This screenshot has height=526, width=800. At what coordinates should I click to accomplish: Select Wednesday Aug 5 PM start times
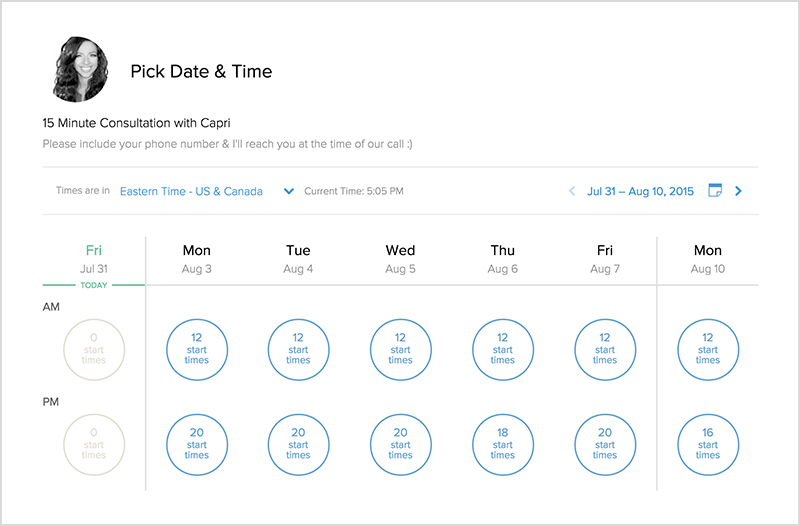coord(400,444)
